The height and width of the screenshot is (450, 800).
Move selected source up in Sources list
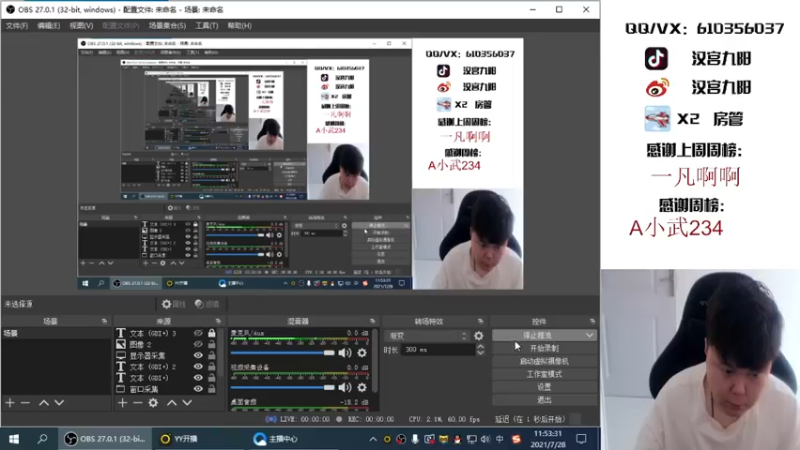coord(172,403)
